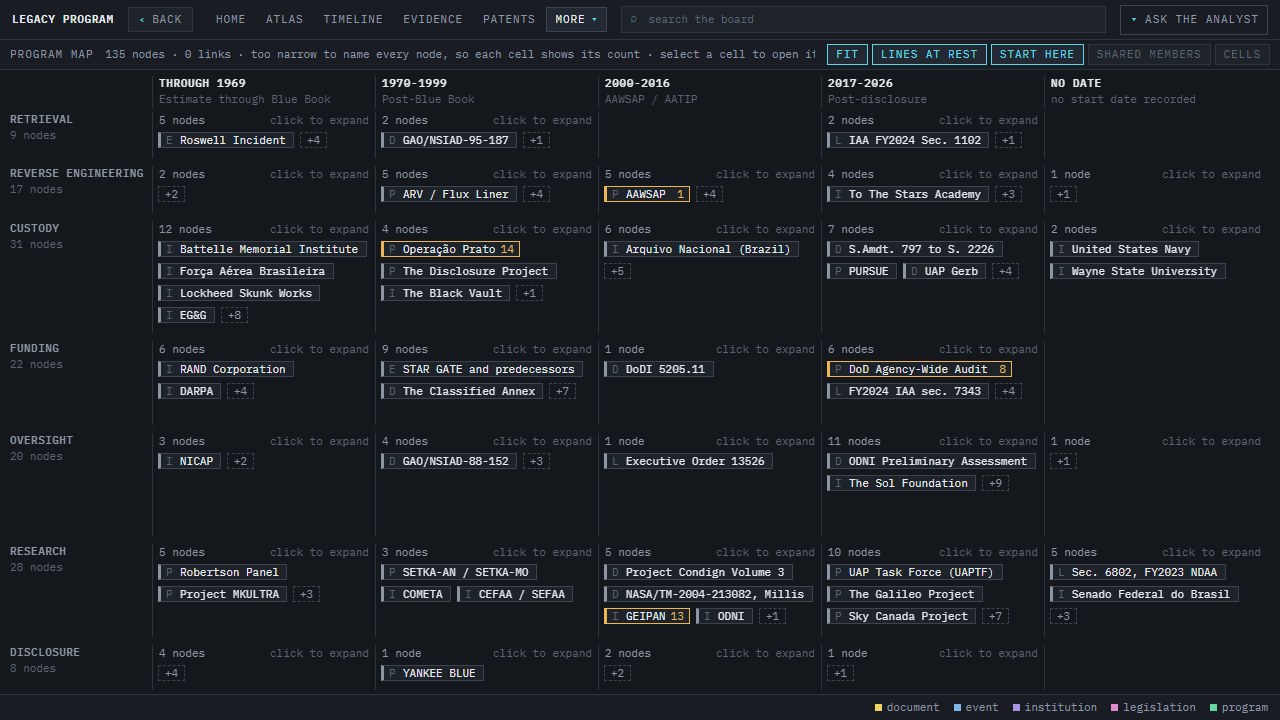This screenshot has height=720, width=1280.
Task: Expand the +7 chip next to The Classified Annex
Action: point(562,391)
